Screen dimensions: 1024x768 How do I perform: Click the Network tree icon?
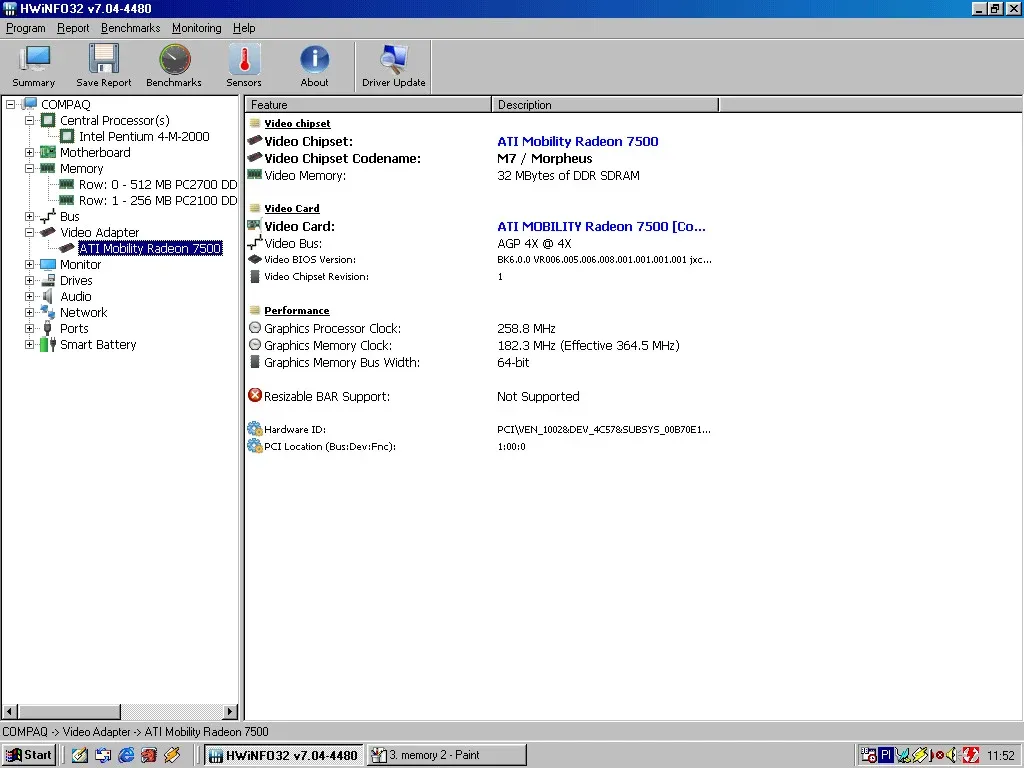point(48,312)
